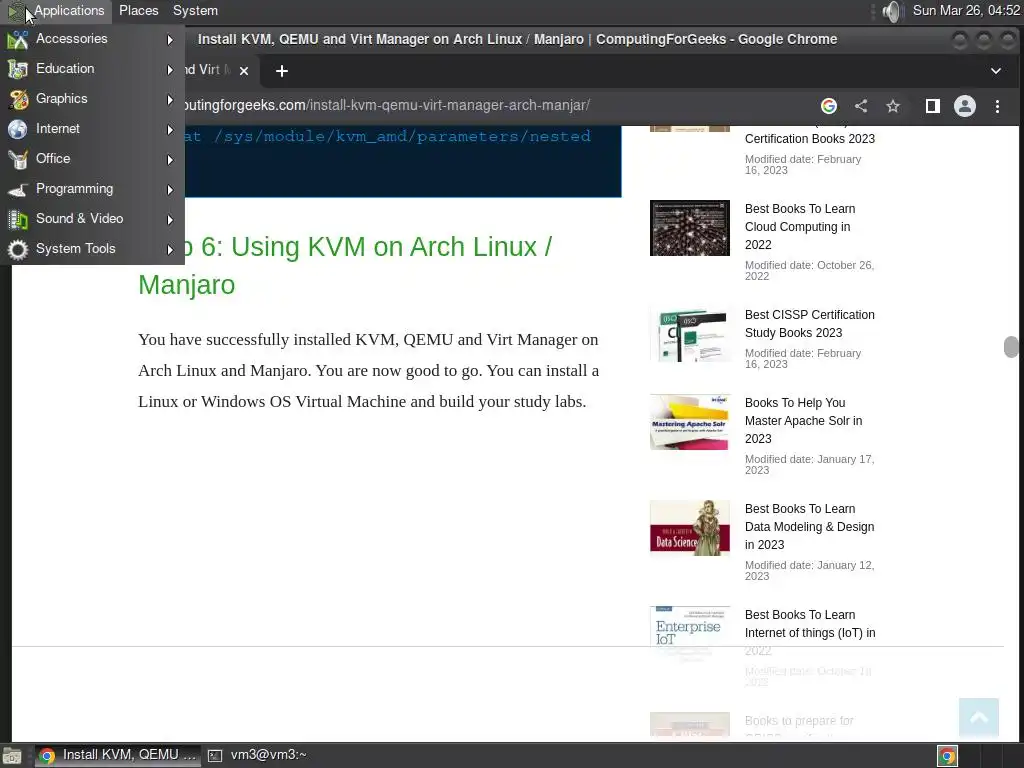Expand the arrow beside Programming
The height and width of the screenshot is (768, 1024).
click(170, 190)
